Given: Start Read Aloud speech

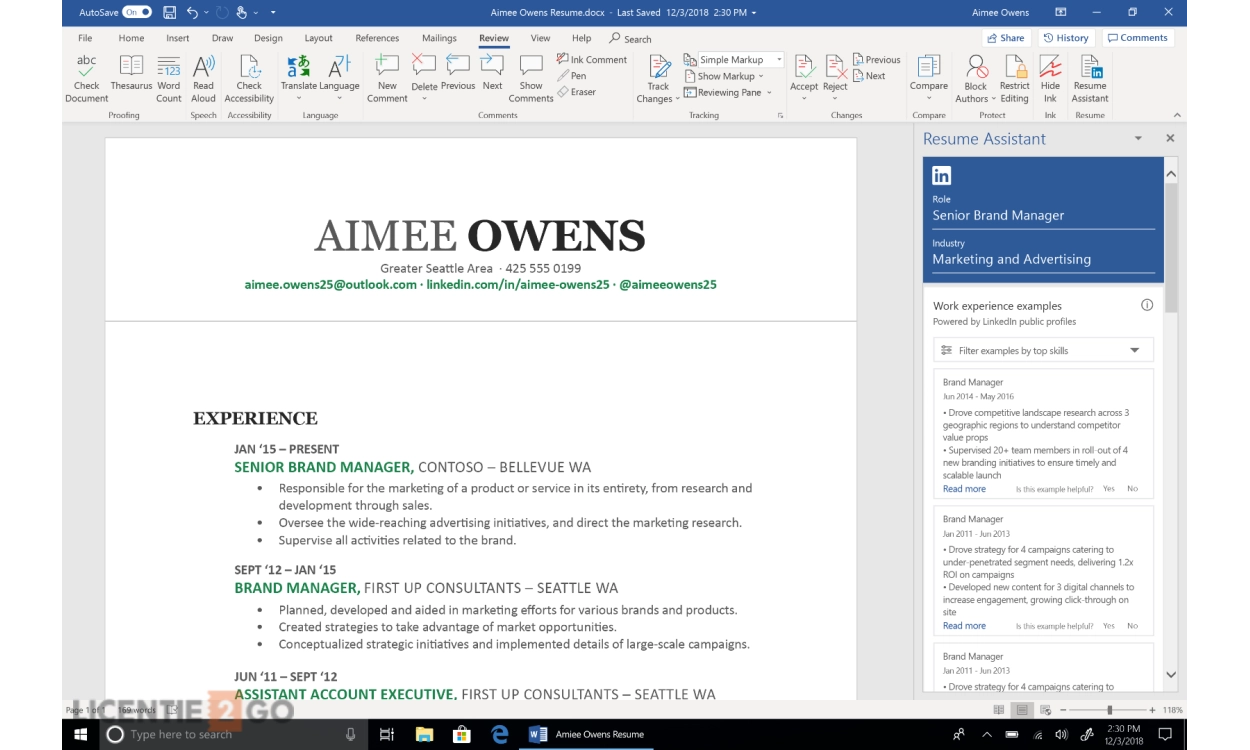Looking at the screenshot, I should point(203,67).
